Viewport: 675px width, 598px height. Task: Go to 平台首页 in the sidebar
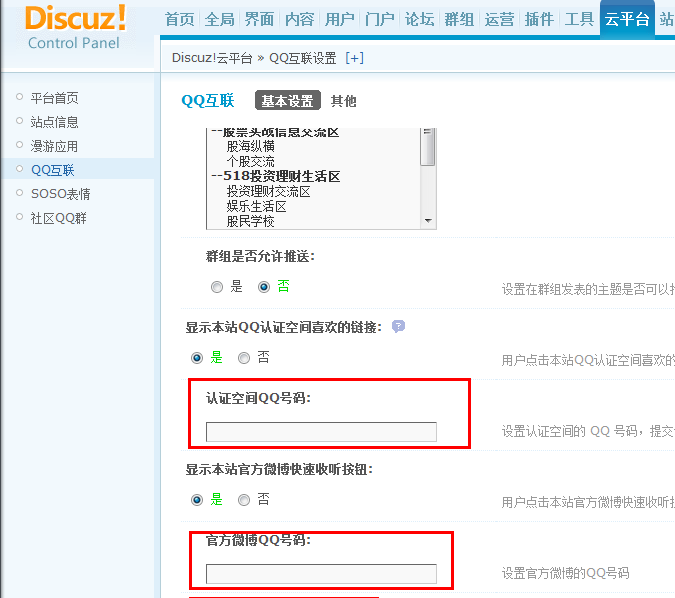pos(54,98)
